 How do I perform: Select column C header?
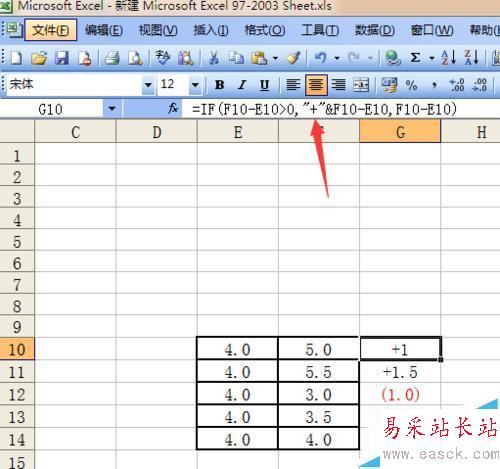pos(75,132)
